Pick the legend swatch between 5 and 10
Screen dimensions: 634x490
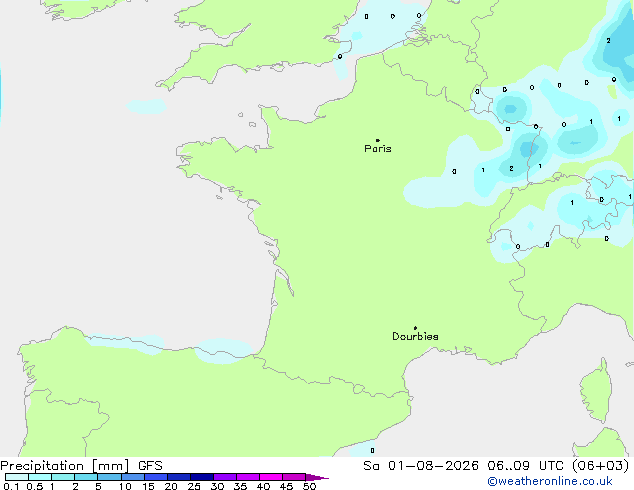coord(109,477)
